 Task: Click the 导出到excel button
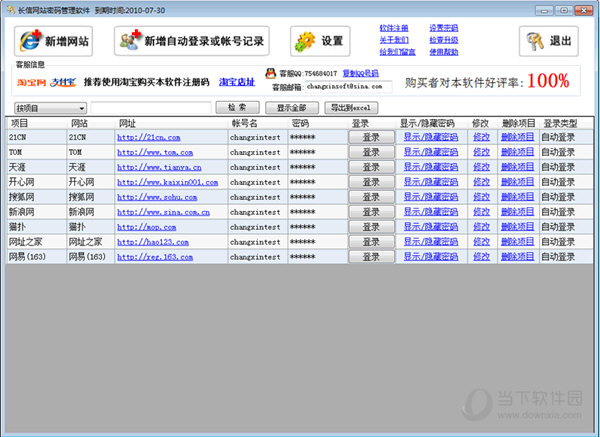click(351, 108)
